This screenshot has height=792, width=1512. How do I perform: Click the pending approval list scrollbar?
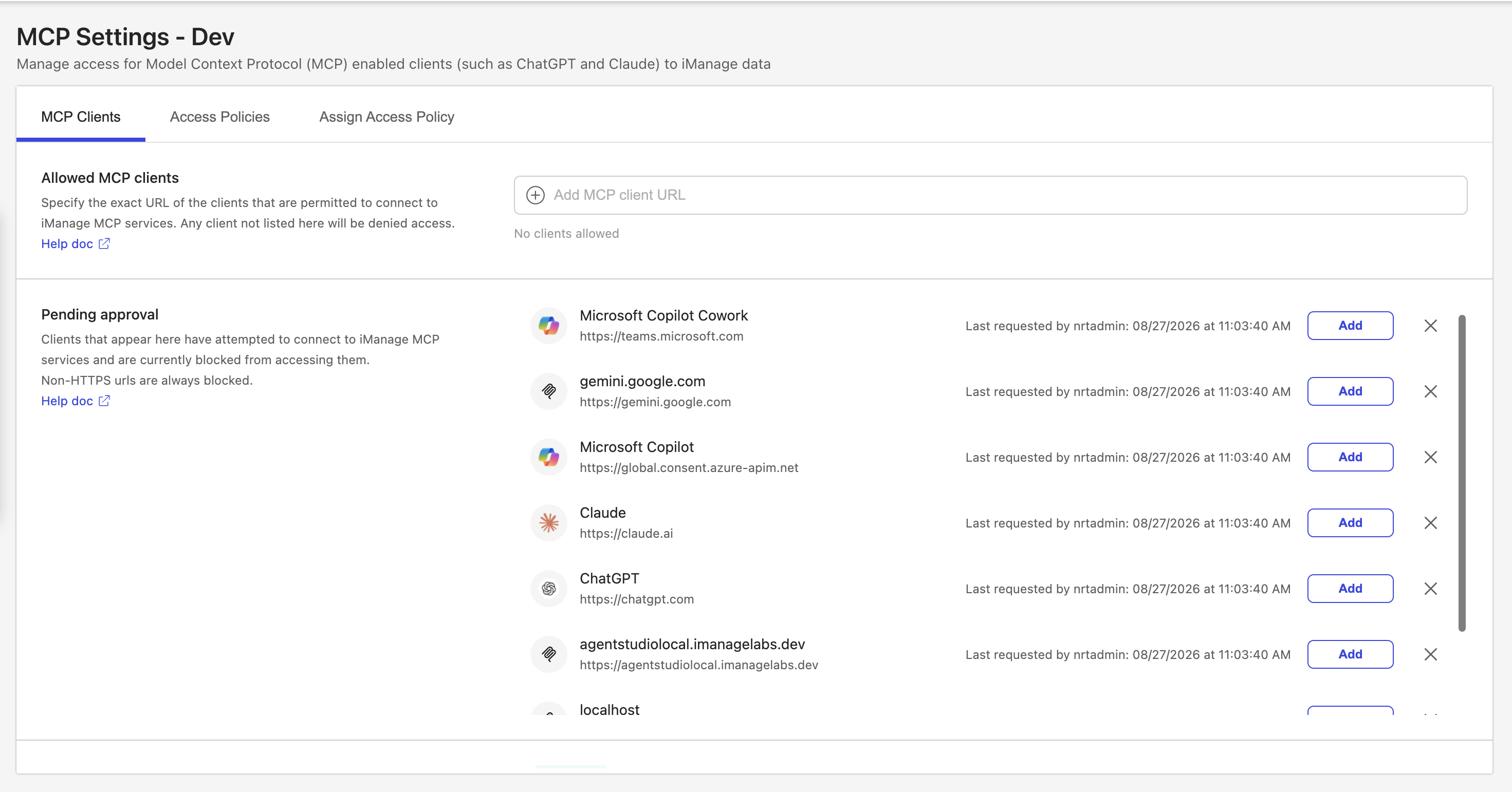[1462, 473]
